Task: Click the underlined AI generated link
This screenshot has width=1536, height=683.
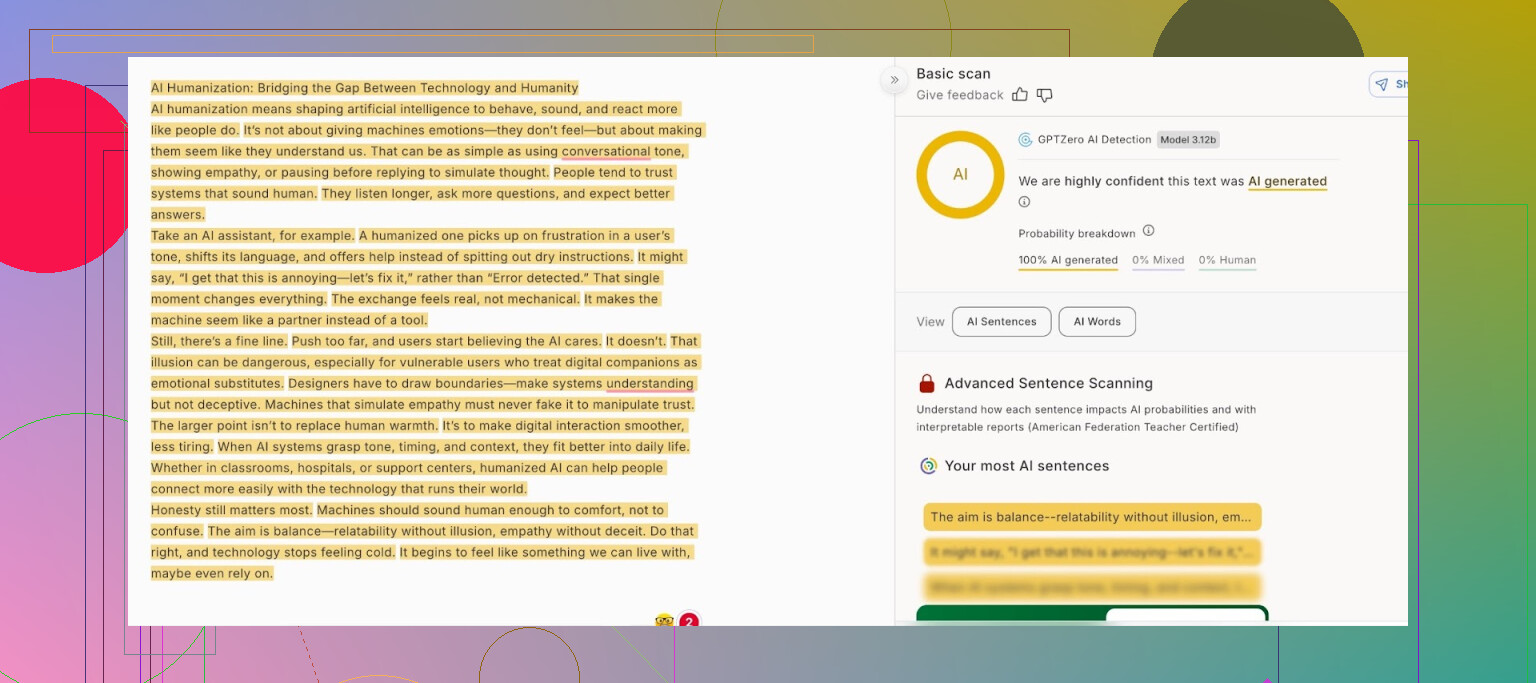Action: pos(1287,182)
